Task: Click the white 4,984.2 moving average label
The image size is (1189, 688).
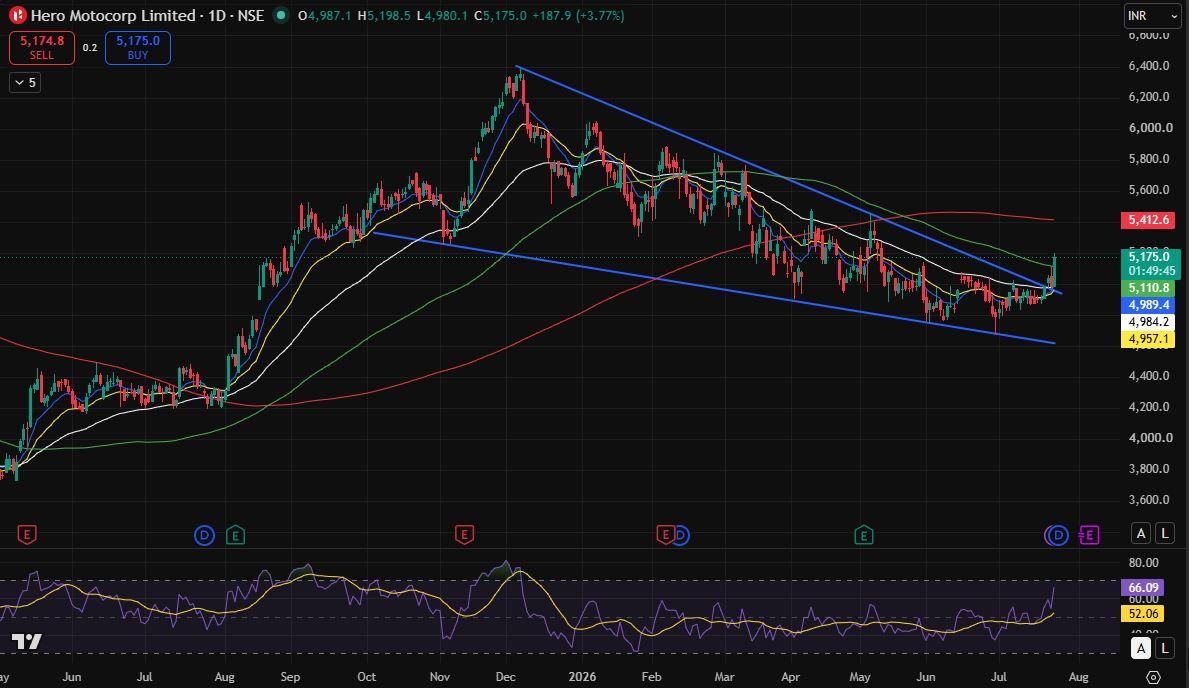Action: pyautogui.click(x=1148, y=322)
